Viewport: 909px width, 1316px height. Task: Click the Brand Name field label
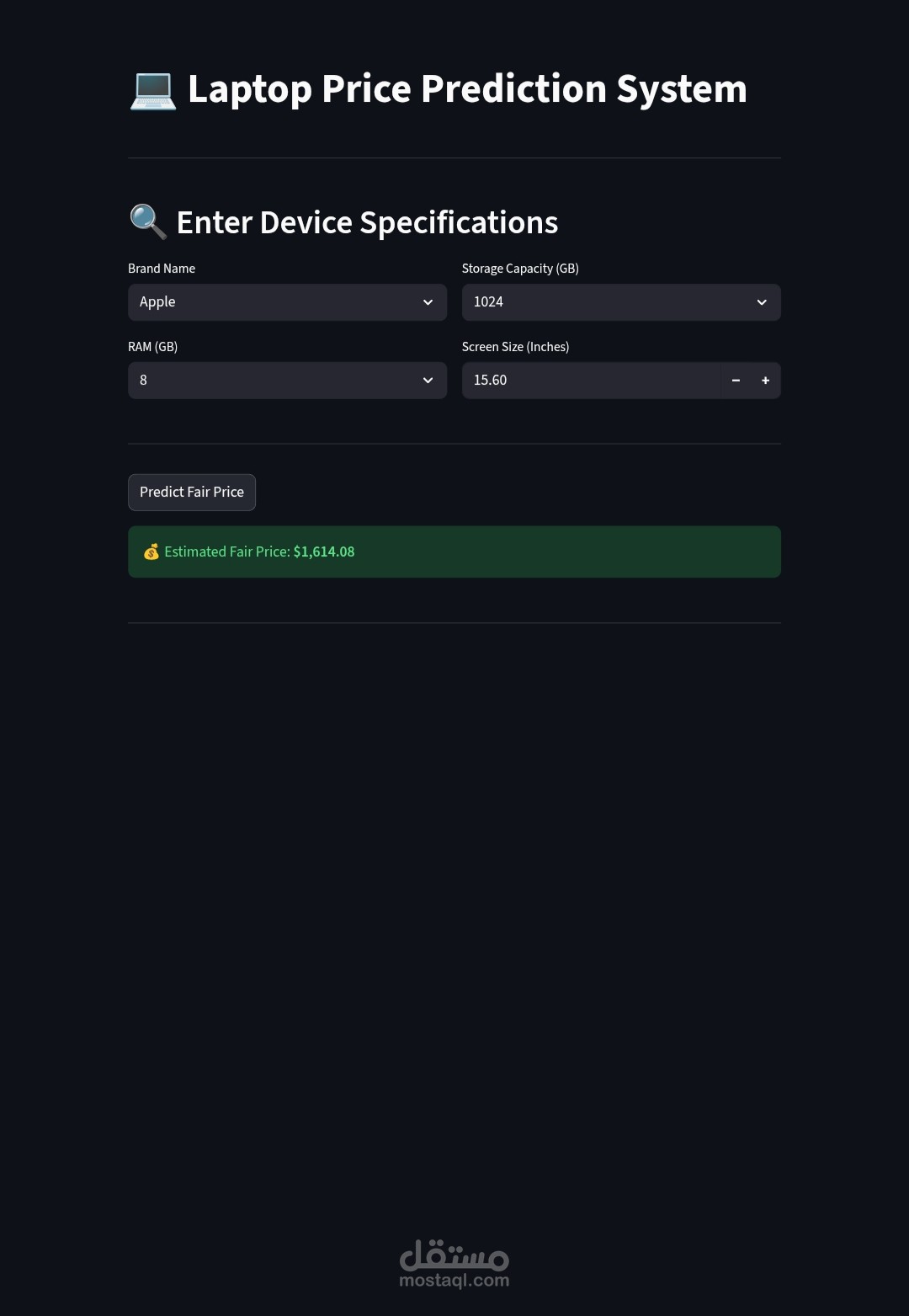pos(162,269)
